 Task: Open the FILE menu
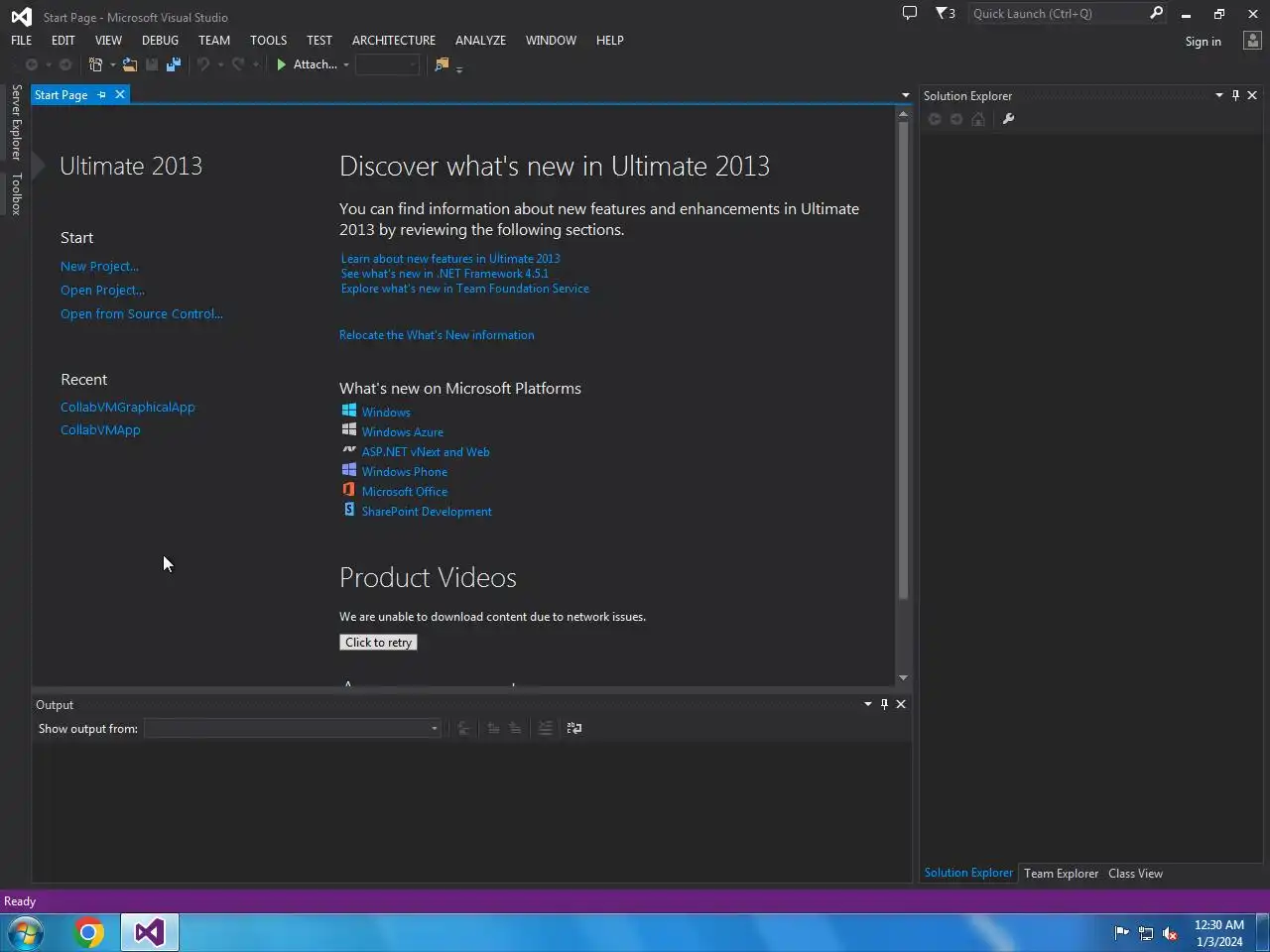coord(22,40)
